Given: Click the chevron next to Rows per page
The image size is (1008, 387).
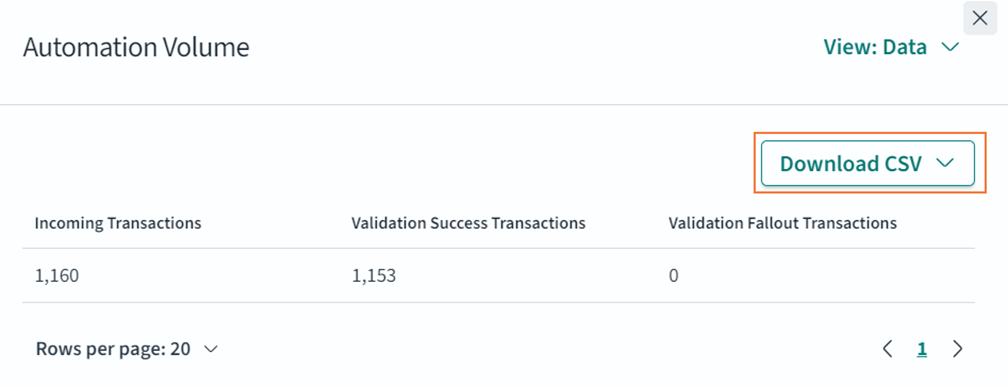Looking at the screenshot, I should (x=211, y=349).
